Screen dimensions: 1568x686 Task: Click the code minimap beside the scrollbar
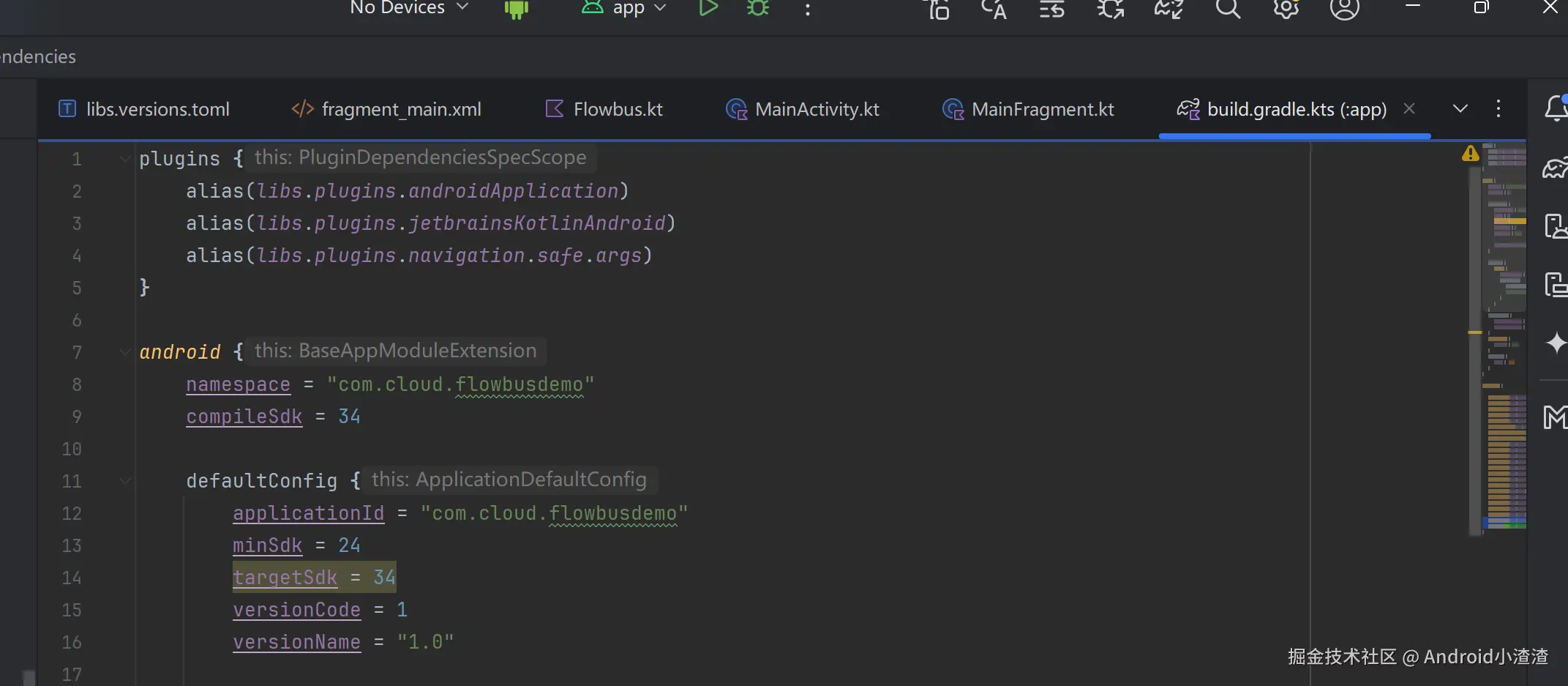(x=1504, y=337)
